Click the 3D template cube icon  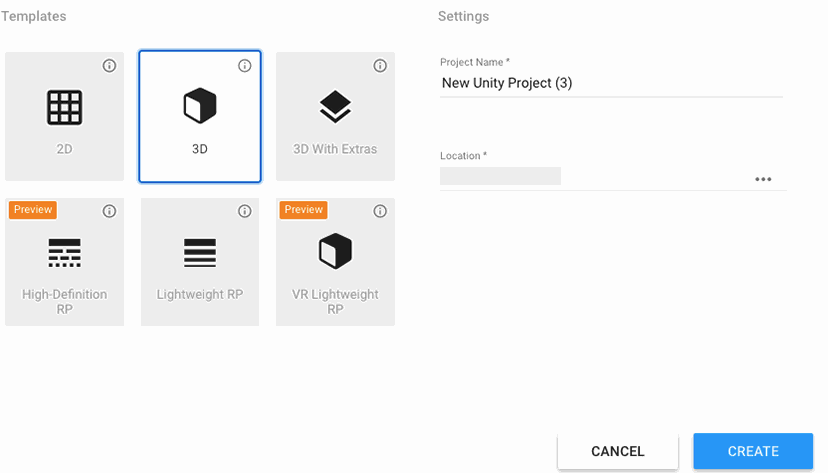[200, 106]
